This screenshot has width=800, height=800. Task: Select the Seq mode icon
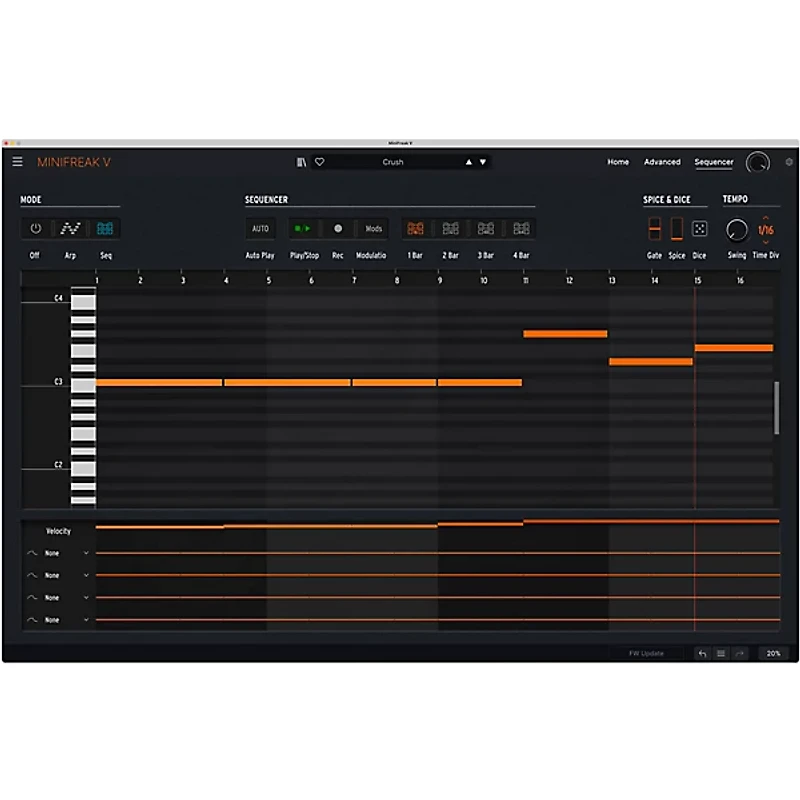pos(103,228)
